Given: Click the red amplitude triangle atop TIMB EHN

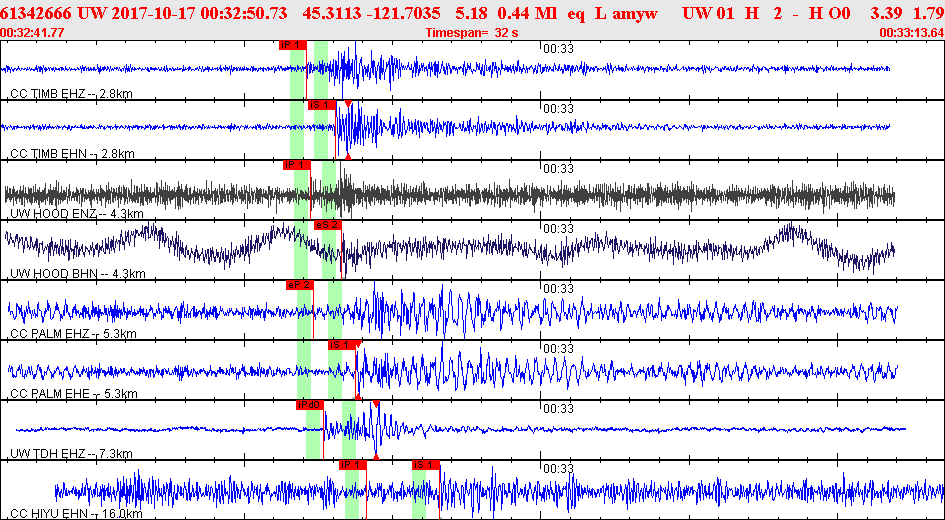Looking at the screenshot, I should click(x=348, y=104).
